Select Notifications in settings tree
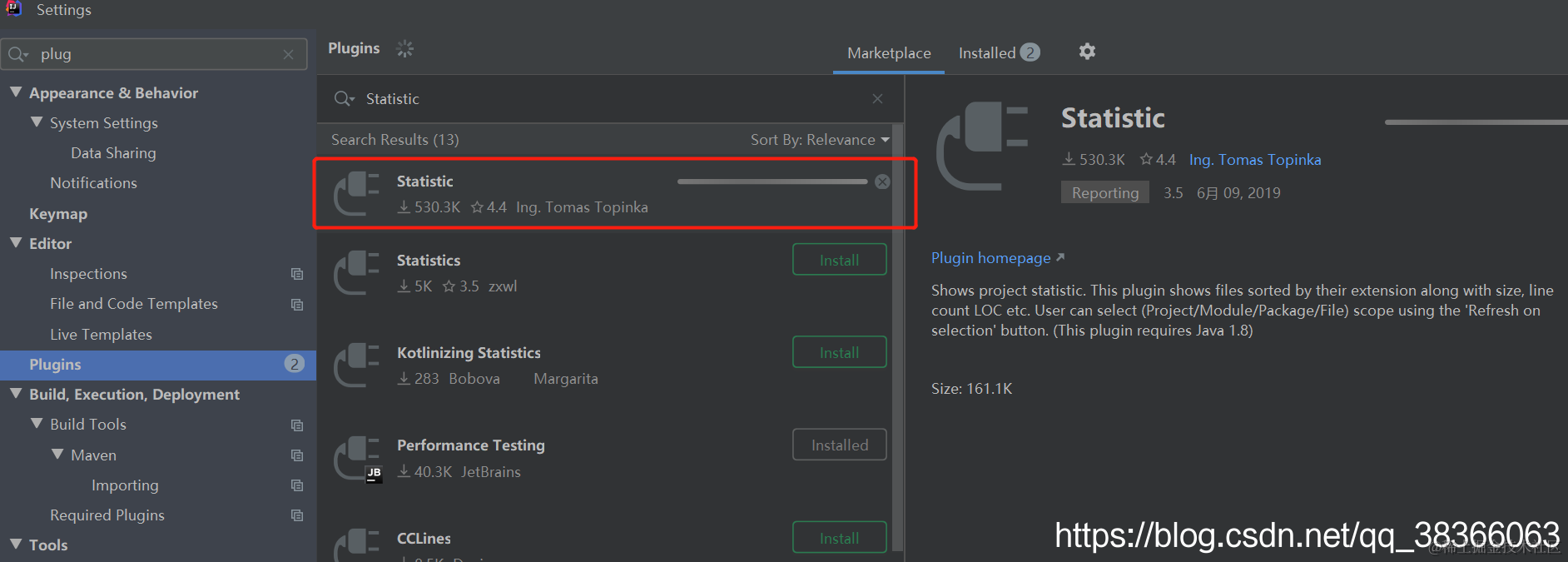This screenshot has width=1568, height=562. click(93, 183)
